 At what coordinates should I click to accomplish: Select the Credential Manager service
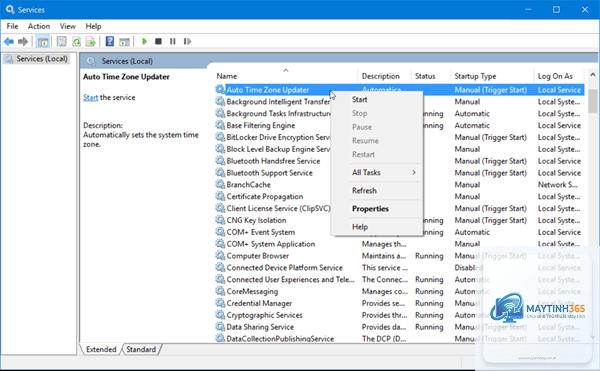tap(259, 303)
